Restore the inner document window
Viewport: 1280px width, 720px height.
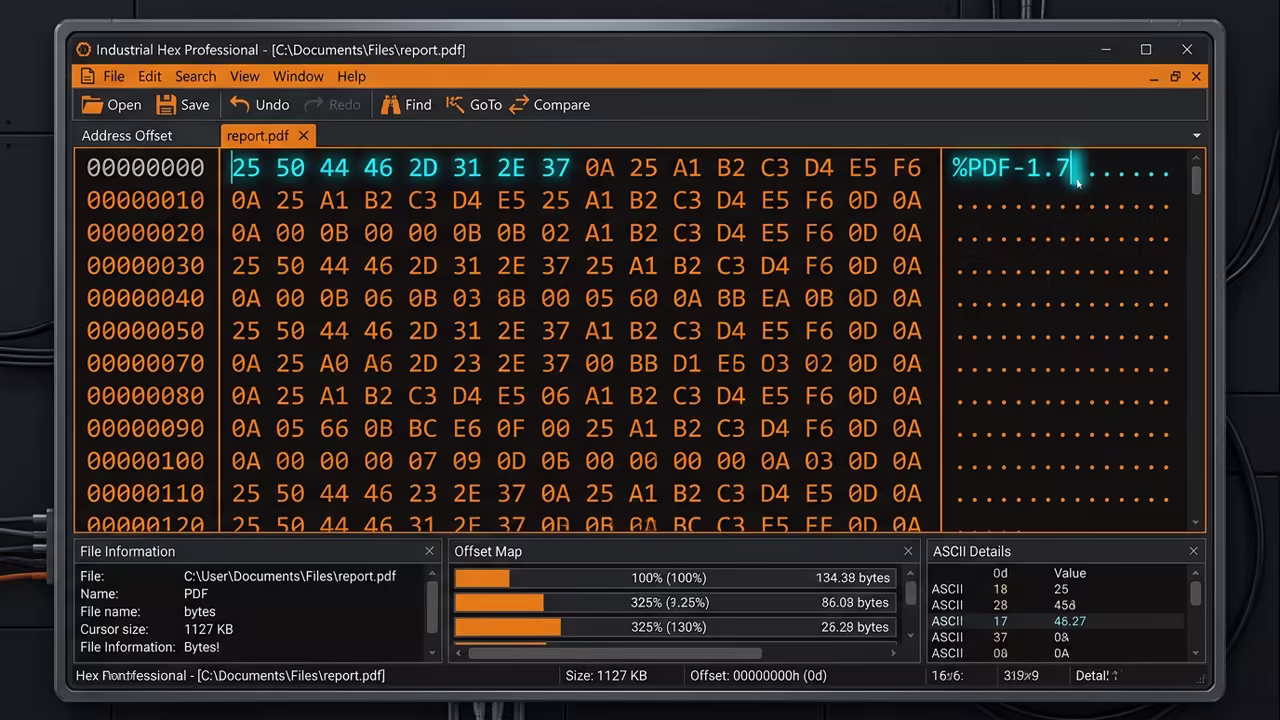[x=1175, y=77]
